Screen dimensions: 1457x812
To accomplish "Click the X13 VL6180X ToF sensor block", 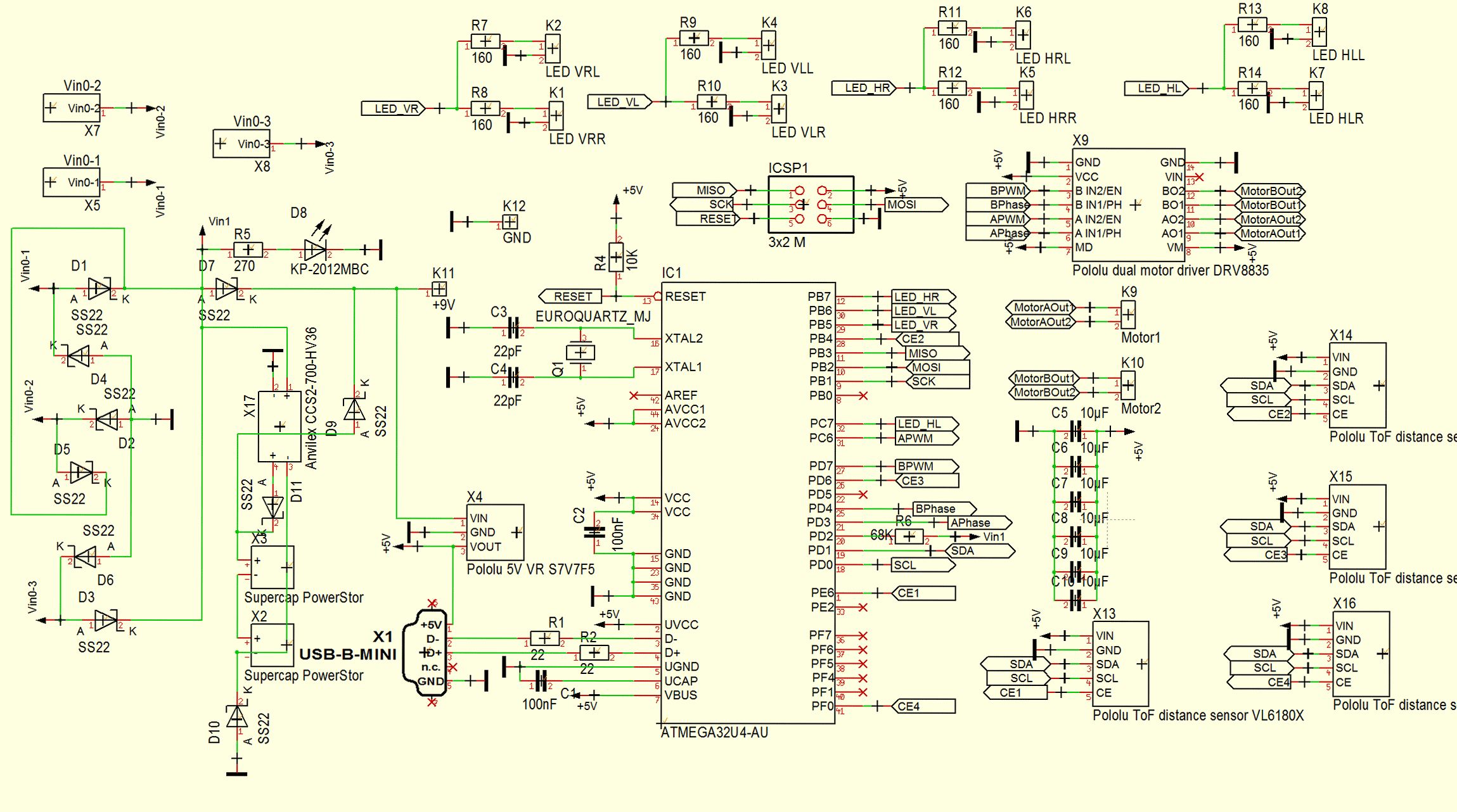I will click(x=1120, y=663).
